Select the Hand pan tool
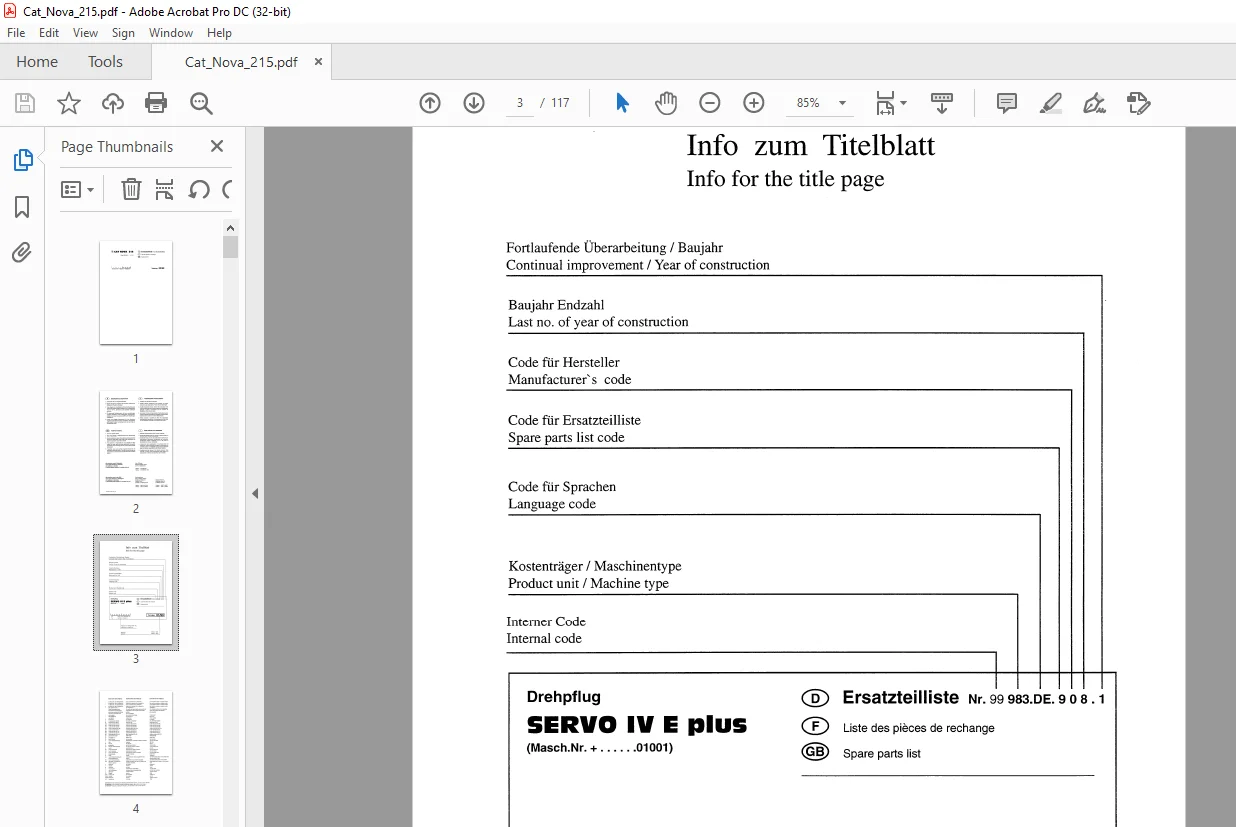1236x827 pixels. 666,103
